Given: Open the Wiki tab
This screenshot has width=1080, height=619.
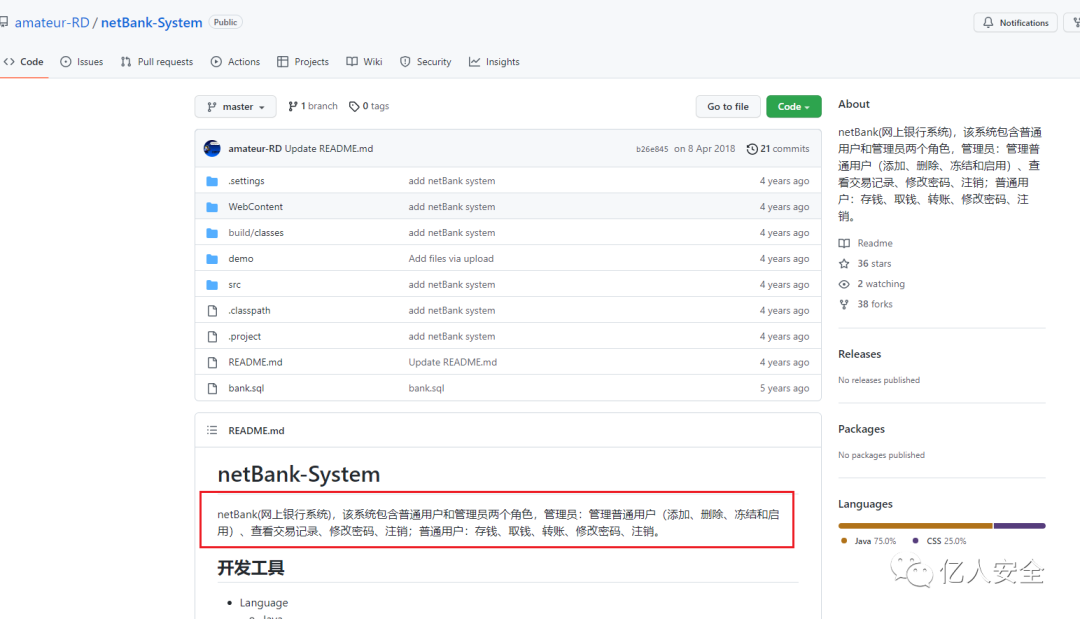Looking at the screenshot, I should [364, 62].
